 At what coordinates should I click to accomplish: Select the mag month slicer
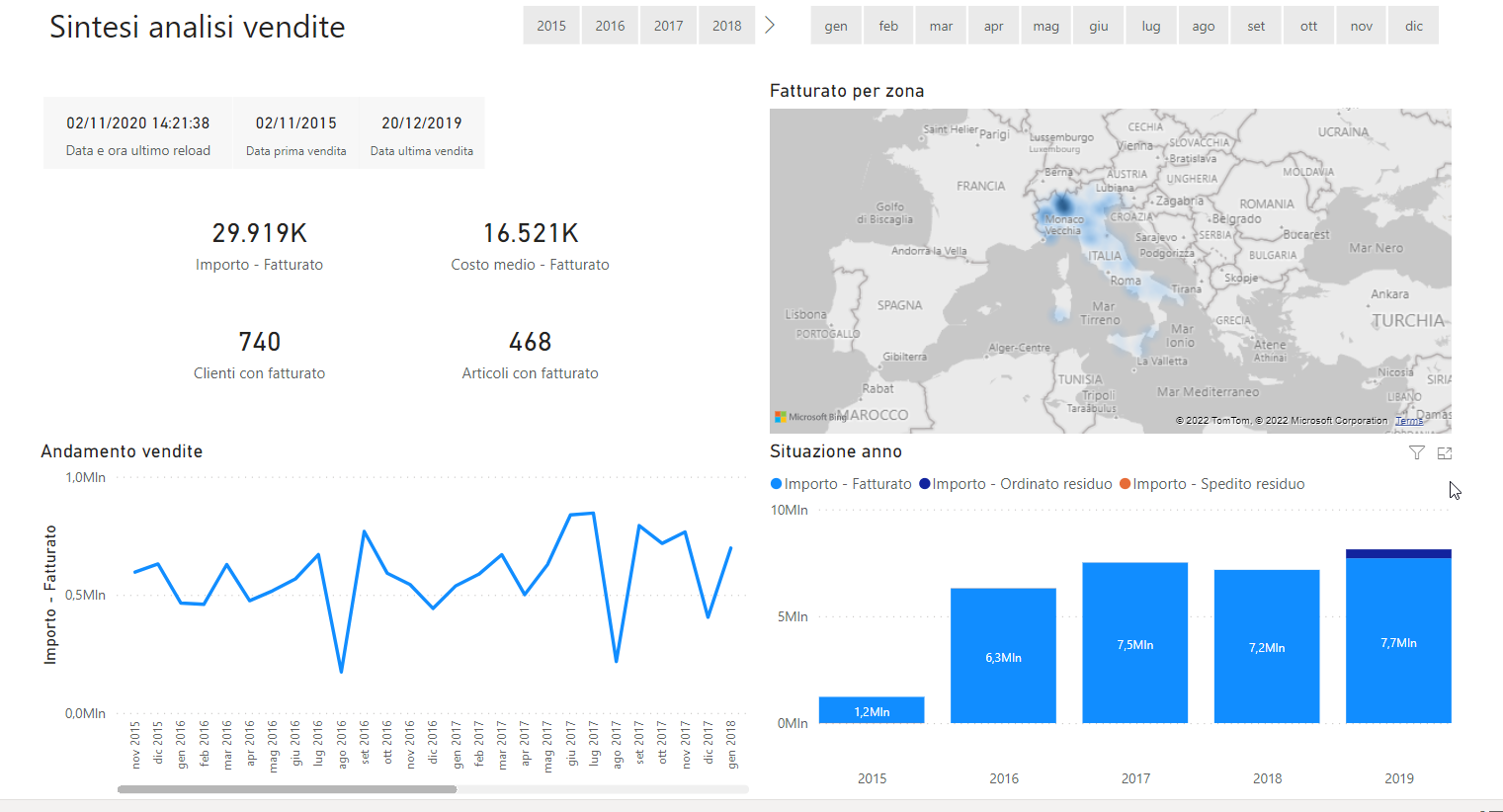click(x=1045, y=26)
